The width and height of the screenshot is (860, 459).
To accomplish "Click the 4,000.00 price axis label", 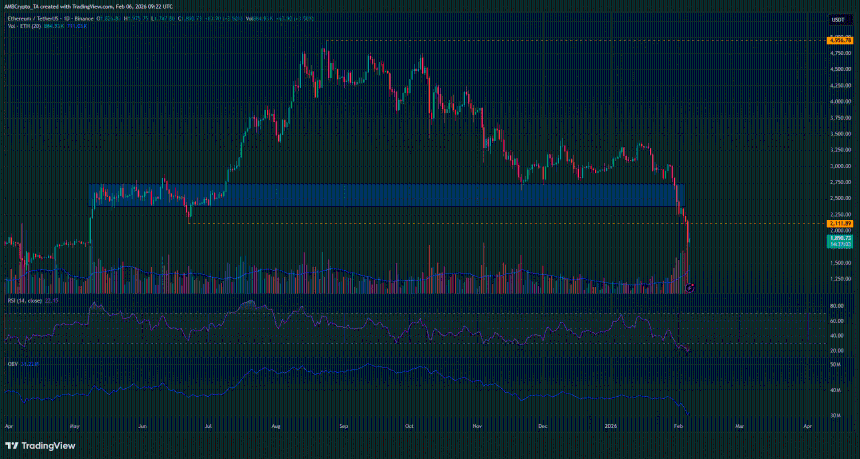I will (839, 101).
